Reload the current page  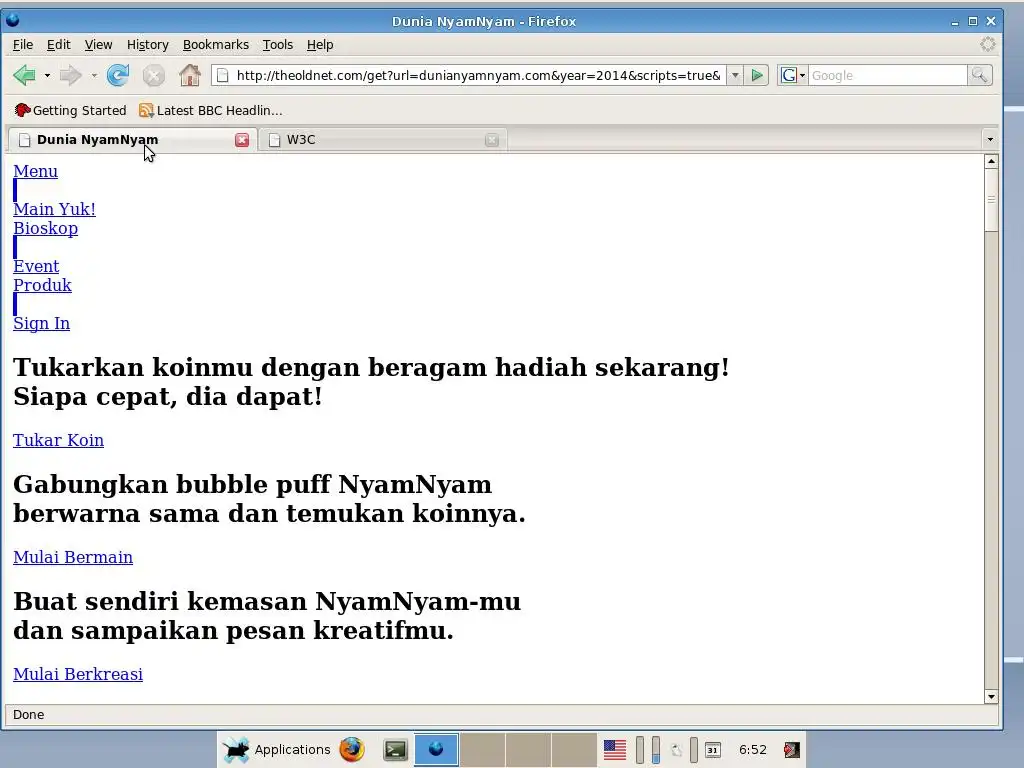118,76
